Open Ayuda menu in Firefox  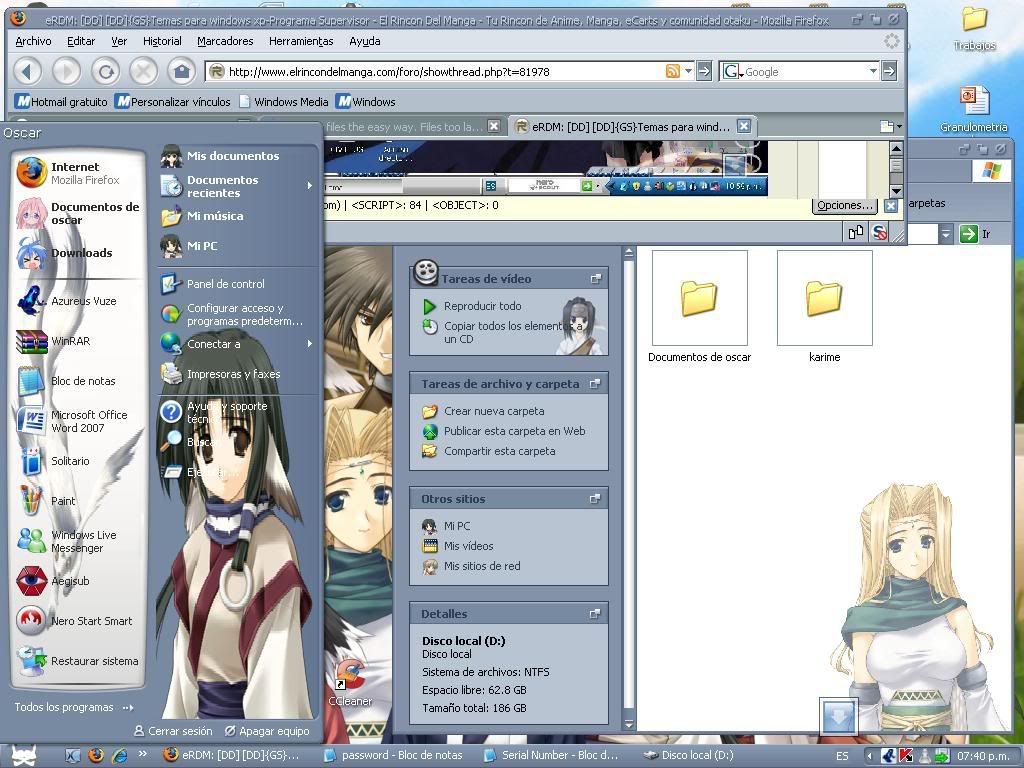click(x=364, y=41)
